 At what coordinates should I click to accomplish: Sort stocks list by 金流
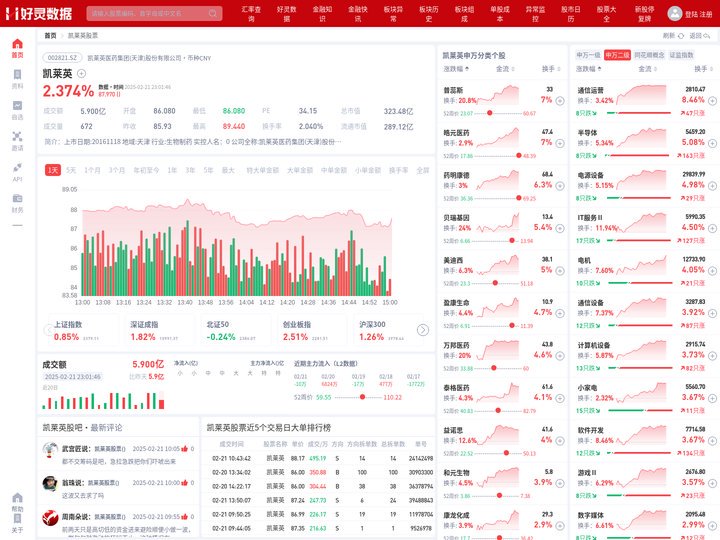(x=505, y=69)
